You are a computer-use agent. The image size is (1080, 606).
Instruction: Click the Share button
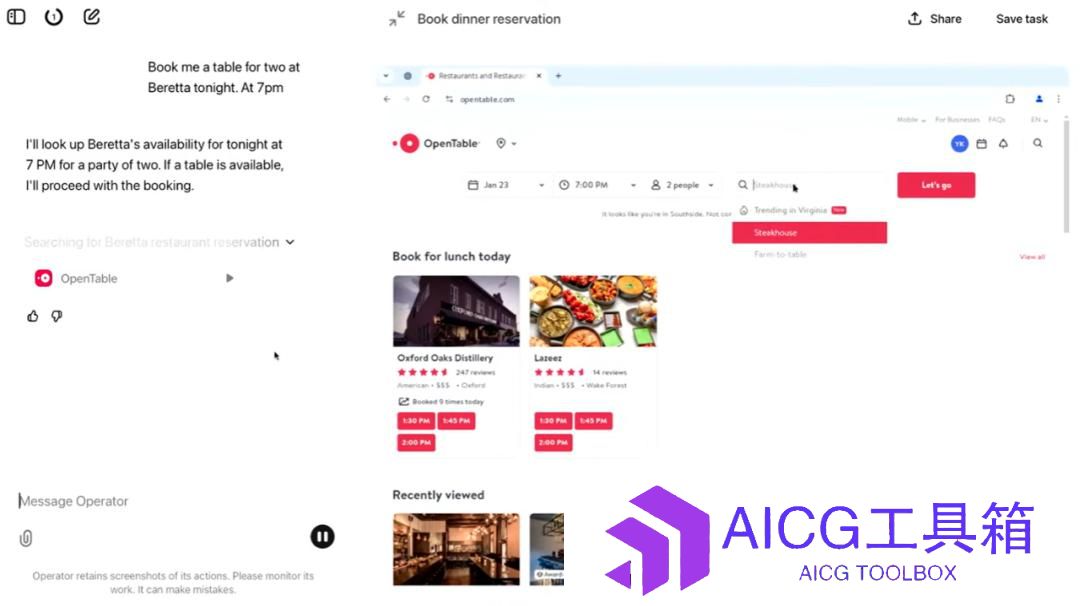pos(935,19)
